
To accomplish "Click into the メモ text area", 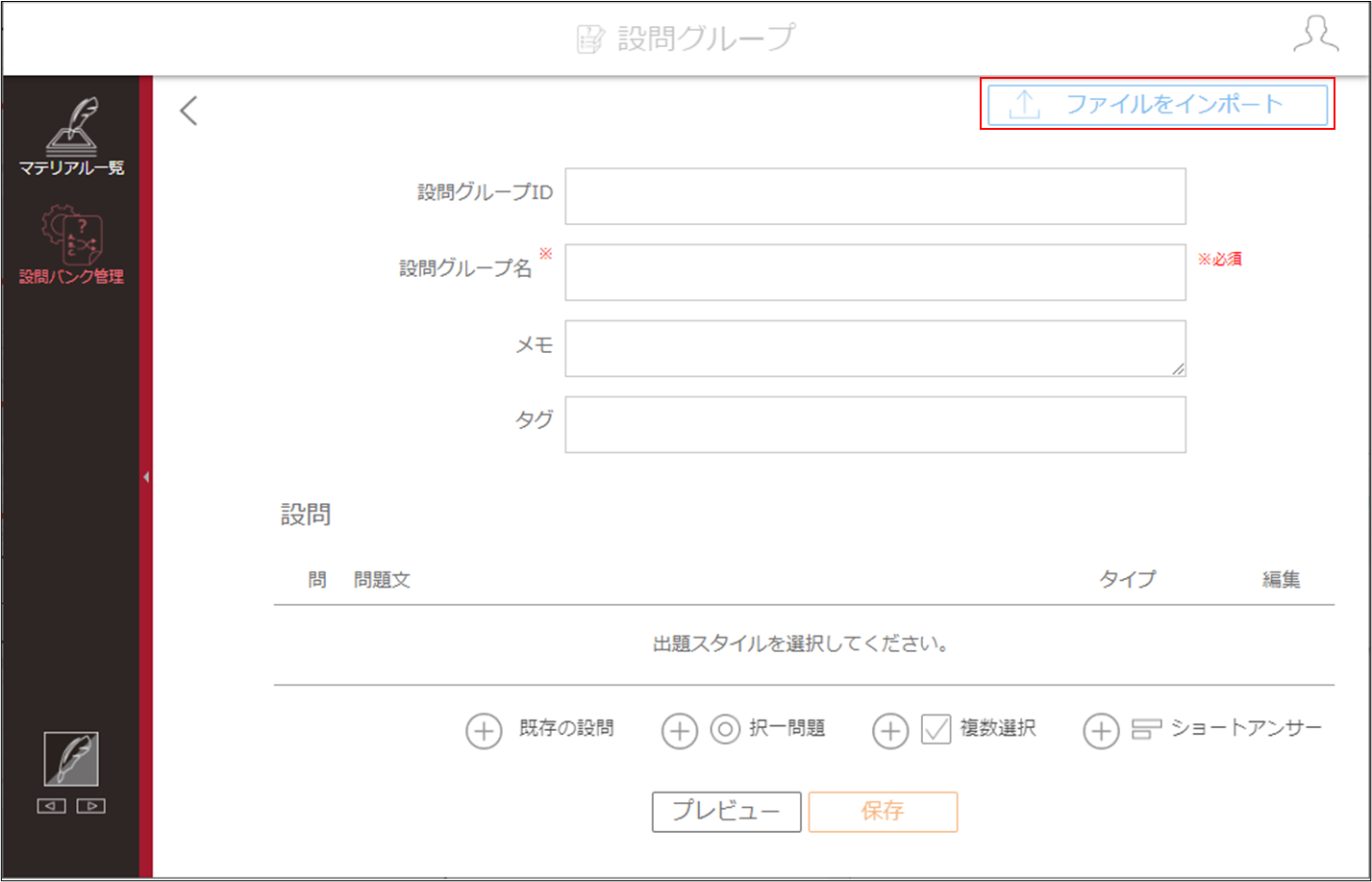I will [x=875, y=348].
